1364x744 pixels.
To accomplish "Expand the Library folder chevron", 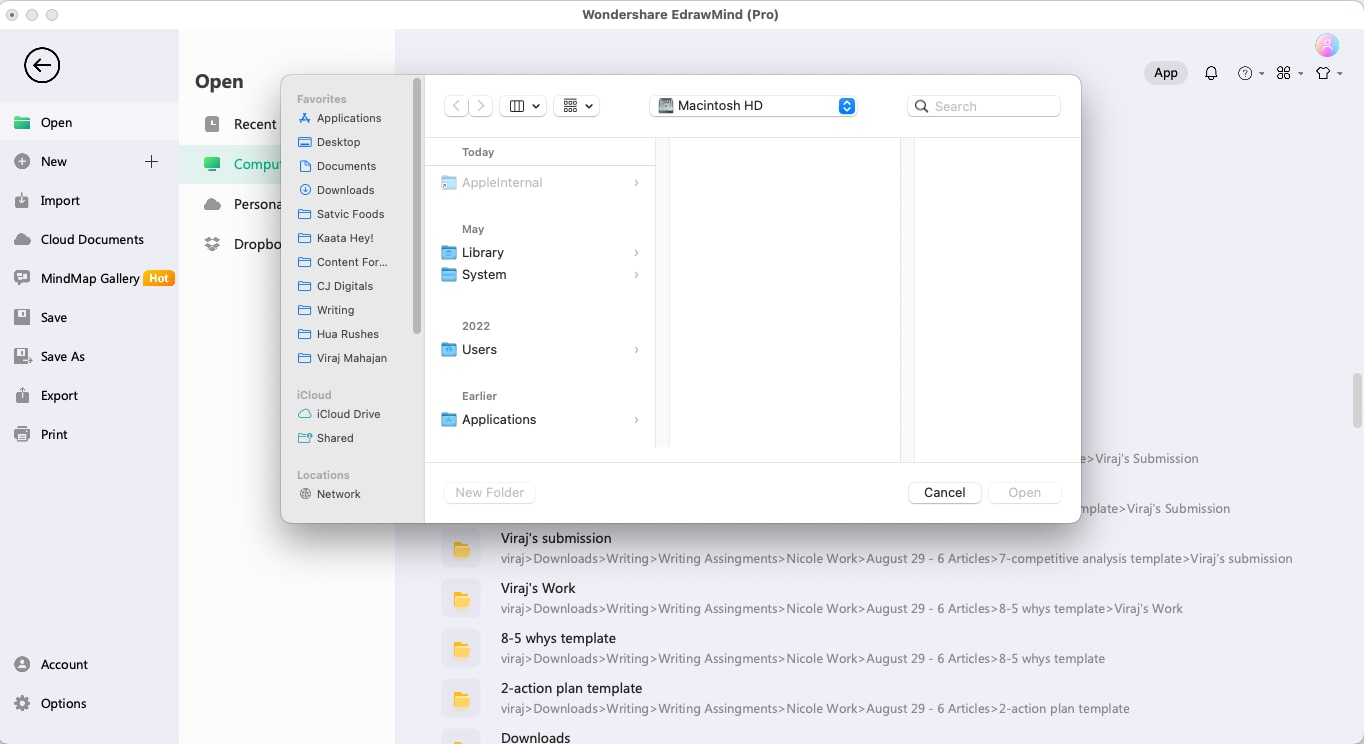I will (x=636, y=253).
